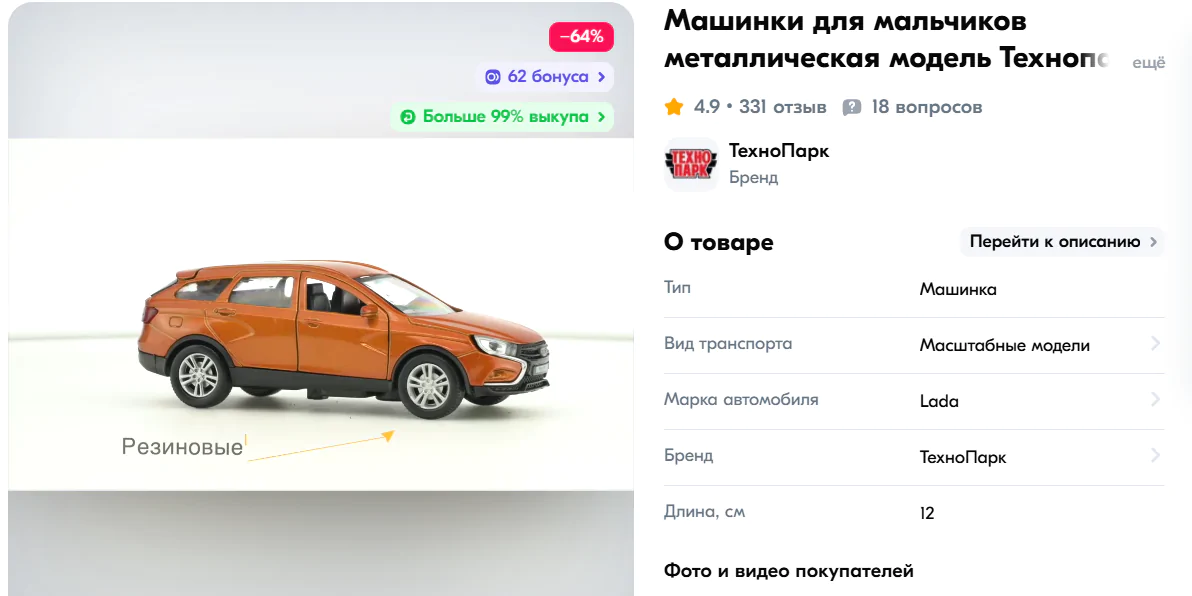1192x596 pixels.
Task: Open Марка автомобиля Lada chevron
Action: (1156, 399)
